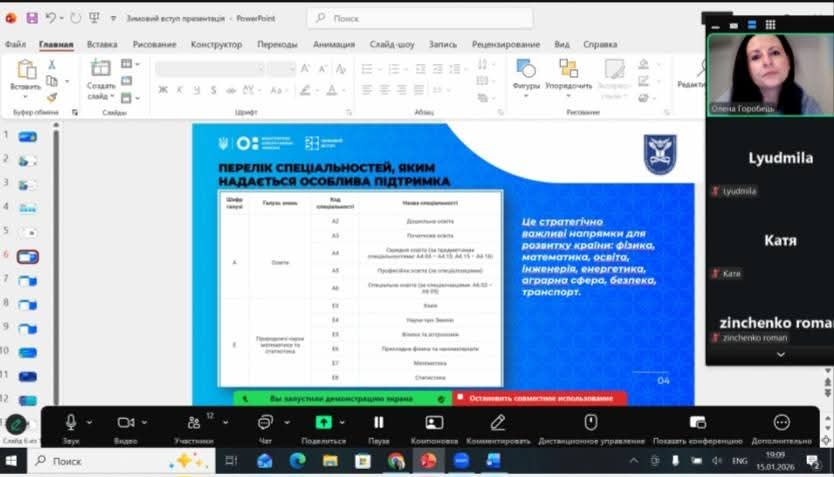Image resolution: width=834 pixels, height=477 pixels.
Task: Open the Анимация ribbon tab
Action: pyautogui.click(x=333, y=44)
